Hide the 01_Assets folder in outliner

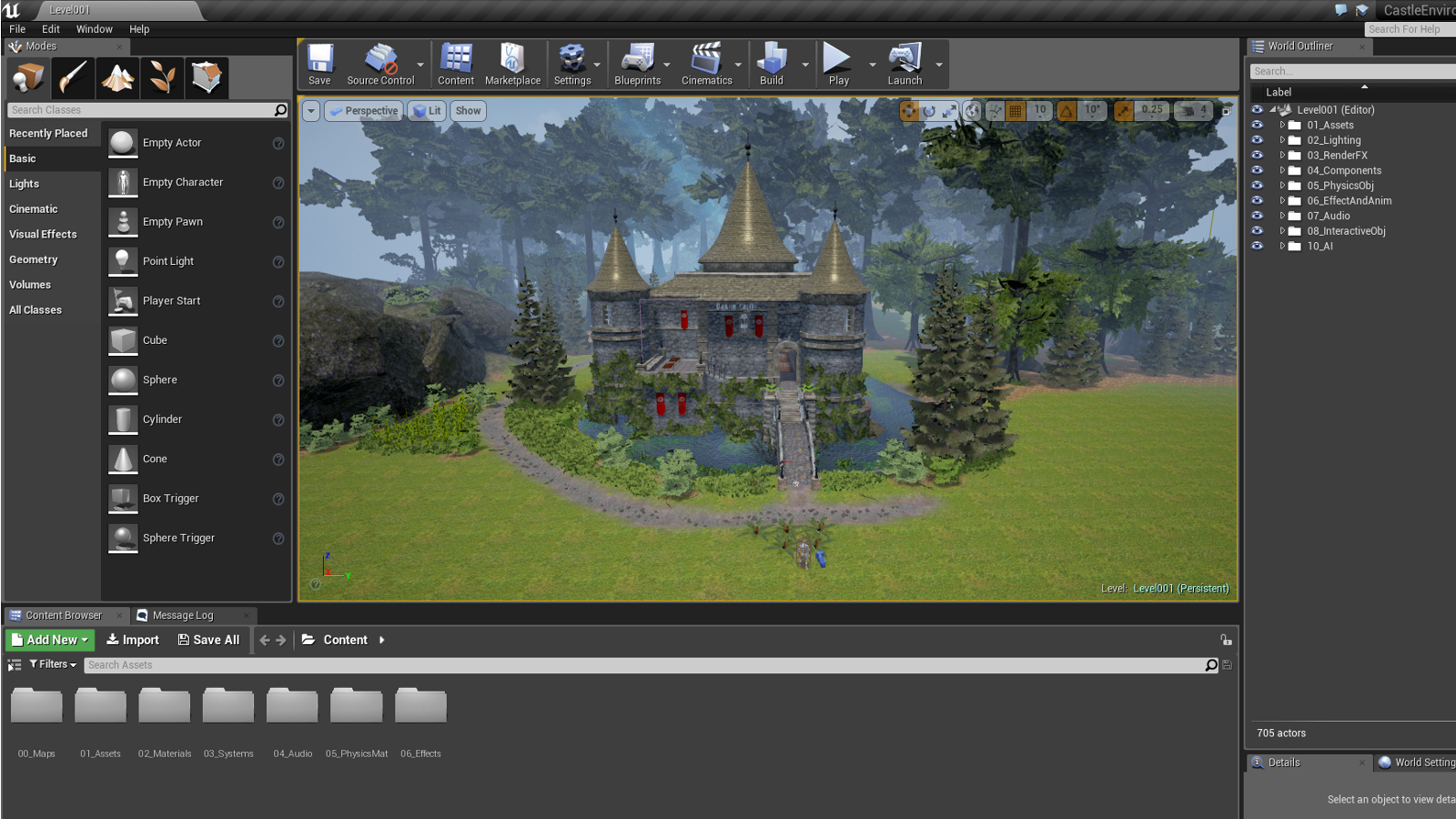[x=1258, y=125]
